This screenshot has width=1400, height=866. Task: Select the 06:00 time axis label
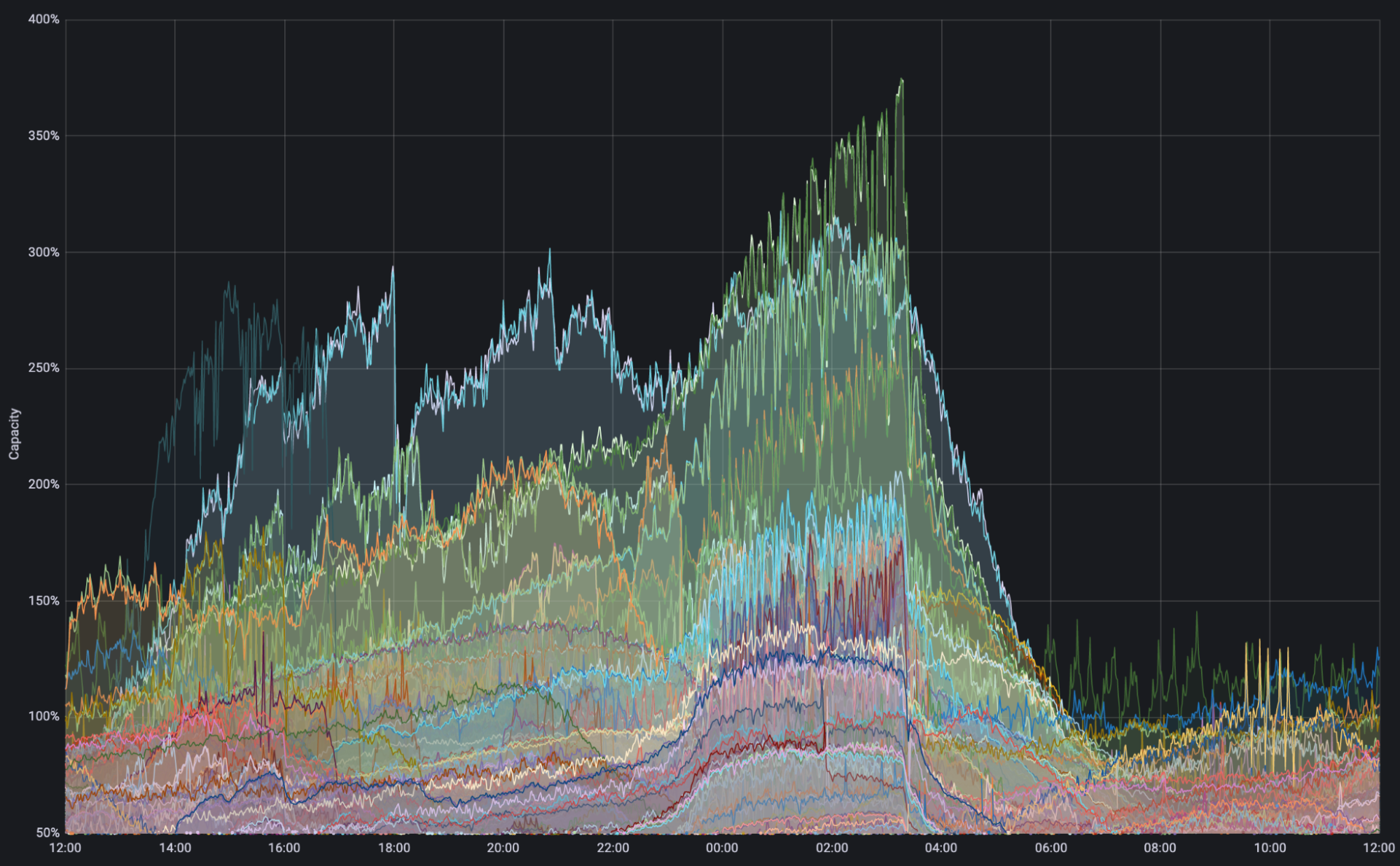pos(1051,848)
